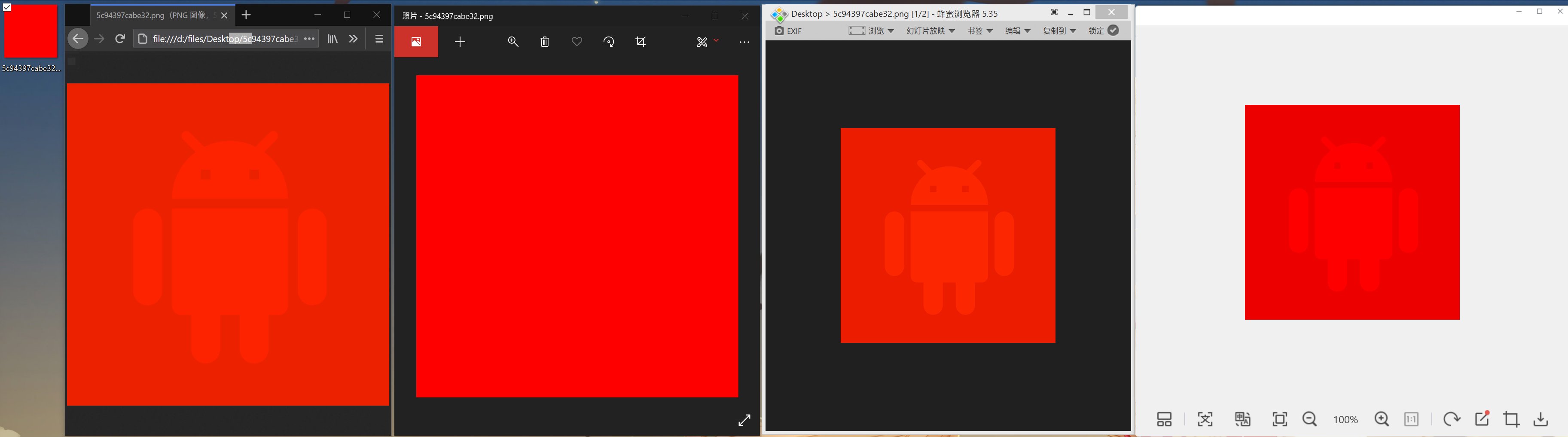Open the 书签 dropdown menu
1568x437 pixels.
pos(980,31)
